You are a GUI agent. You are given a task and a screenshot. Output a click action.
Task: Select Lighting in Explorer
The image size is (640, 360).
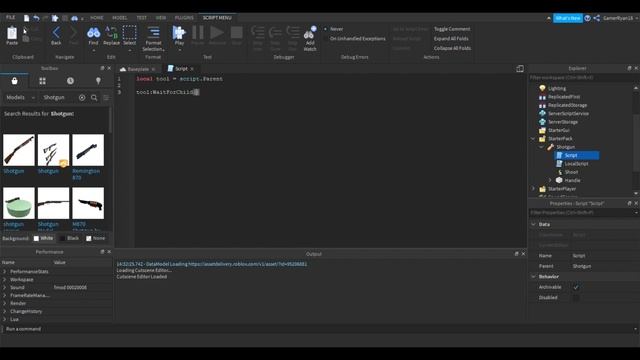[557, 88]
